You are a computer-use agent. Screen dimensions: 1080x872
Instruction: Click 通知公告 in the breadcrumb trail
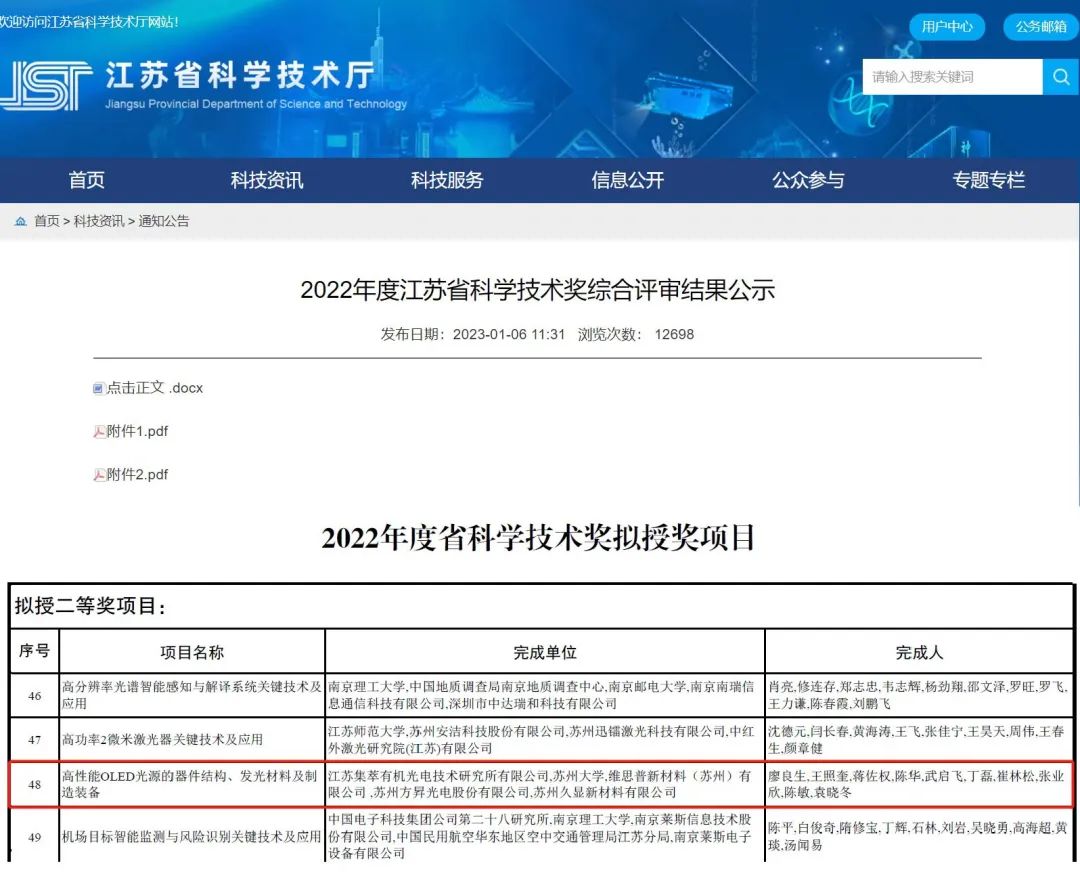coord(164,221)
